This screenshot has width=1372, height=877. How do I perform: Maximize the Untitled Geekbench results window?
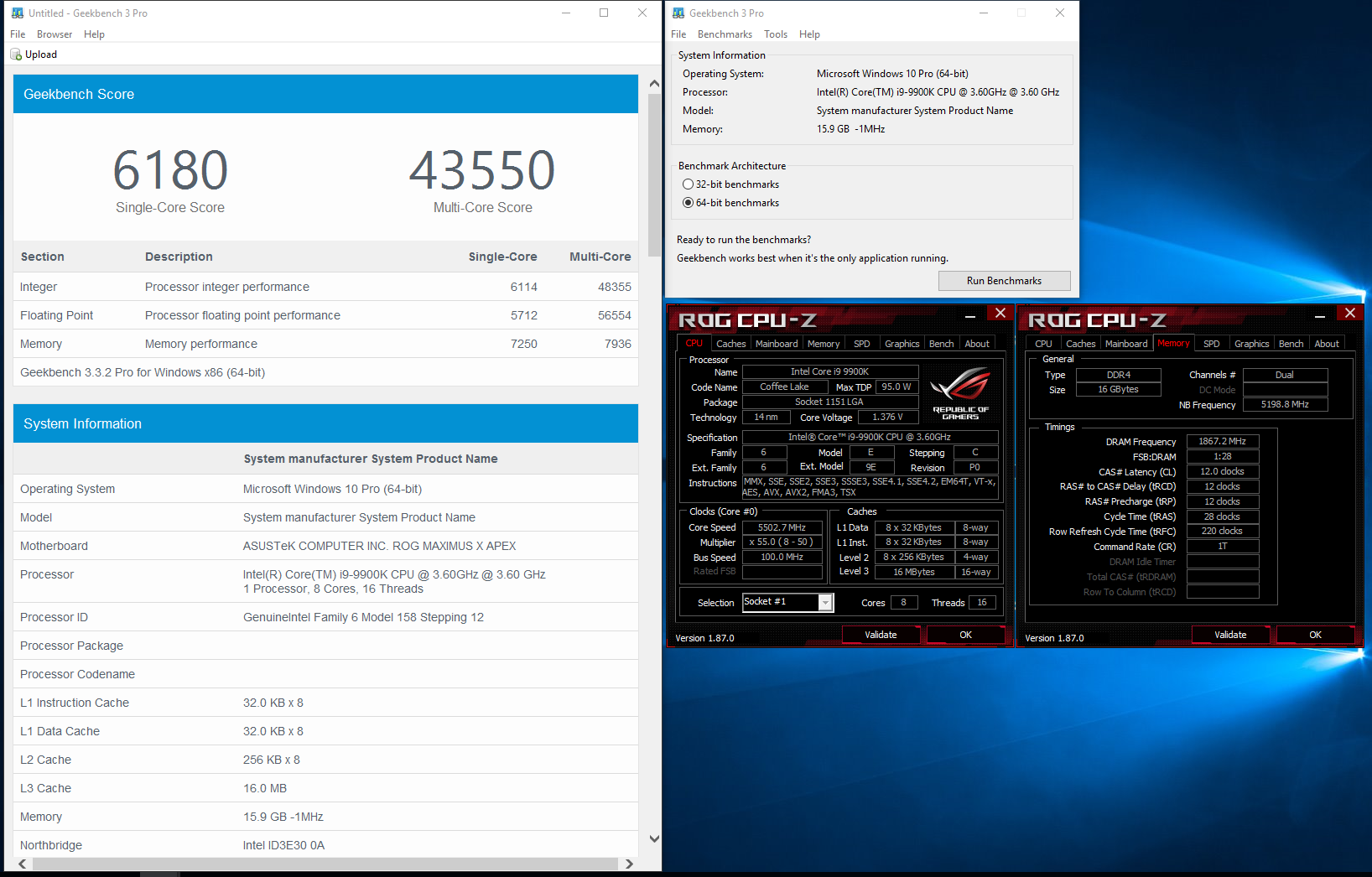[x=604, y=13]
